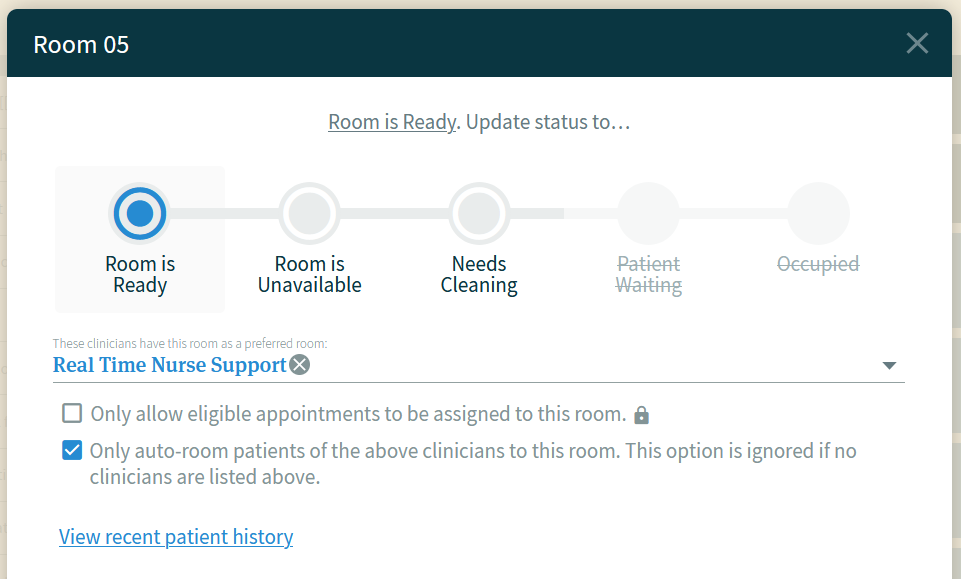Select the Room is Unavailable status circle
This screenshot has height=579, width=961.
[x=310, y=213]
